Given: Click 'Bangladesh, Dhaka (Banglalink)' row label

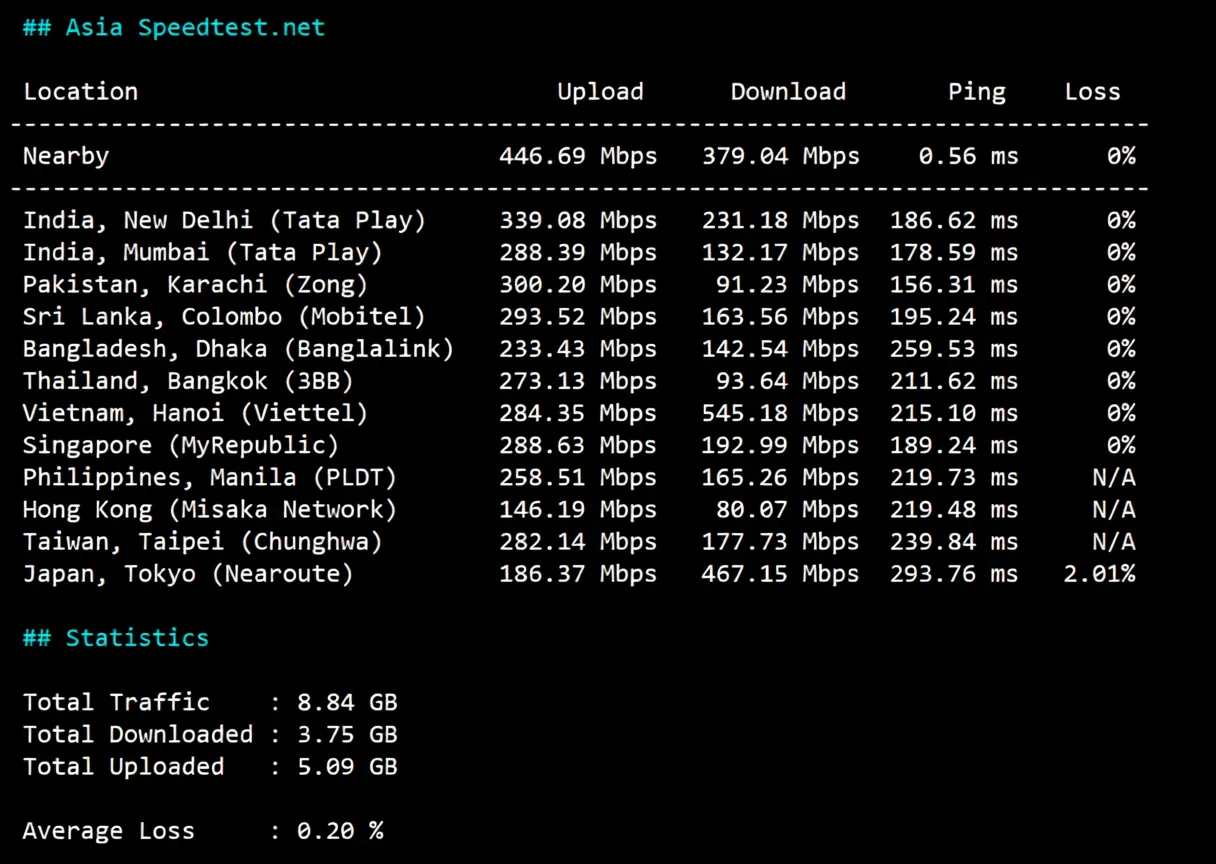Looking at the screenshot, I should pyautogui.click(x=239, y=349).
